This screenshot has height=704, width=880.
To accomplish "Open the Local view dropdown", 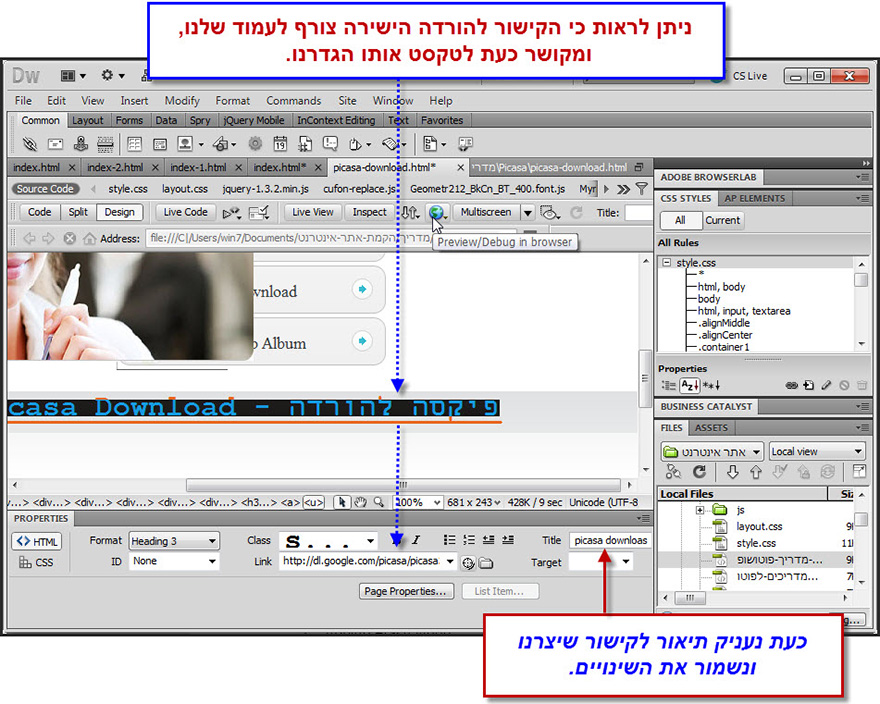I will point(817,451).
